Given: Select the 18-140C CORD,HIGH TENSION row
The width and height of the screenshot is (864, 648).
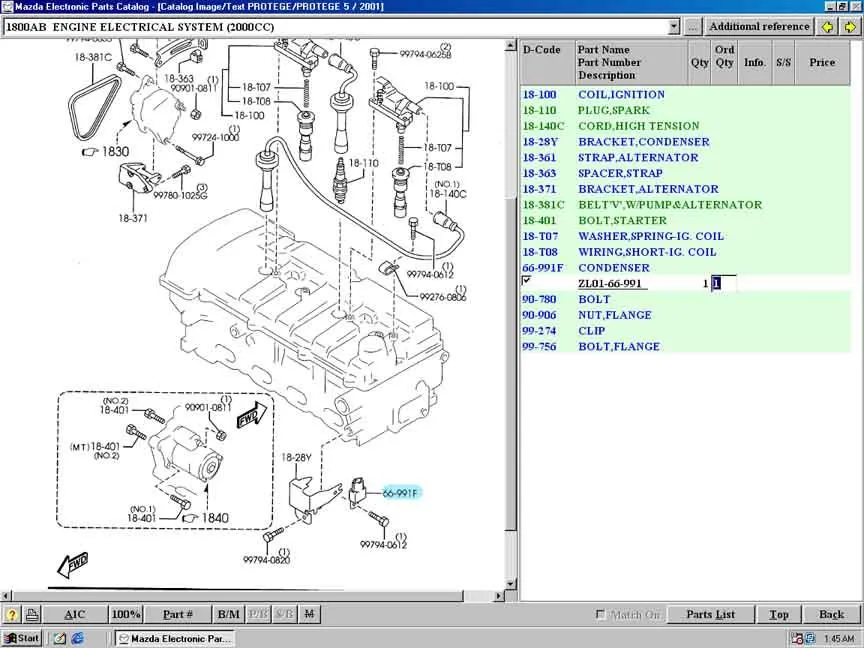Looking at the screenshot, I should click(685, 126).
